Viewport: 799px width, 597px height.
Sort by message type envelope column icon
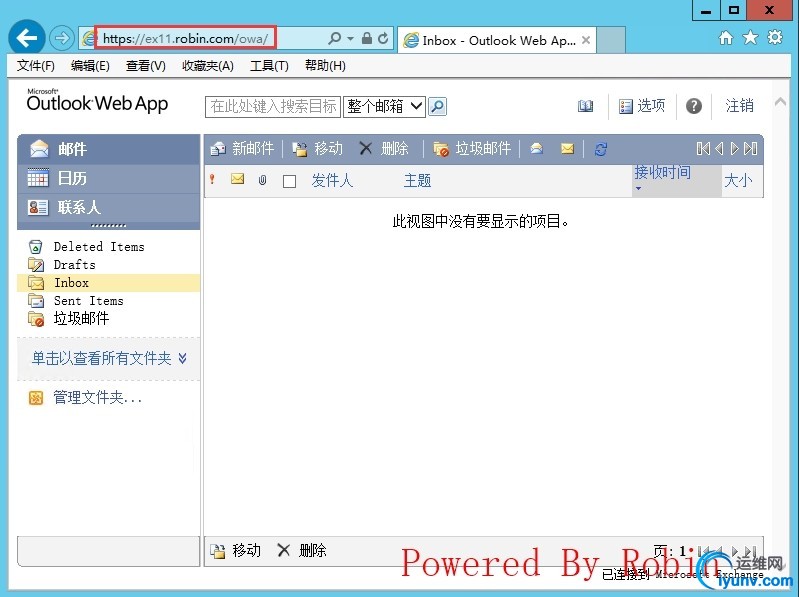click(237, 179)
